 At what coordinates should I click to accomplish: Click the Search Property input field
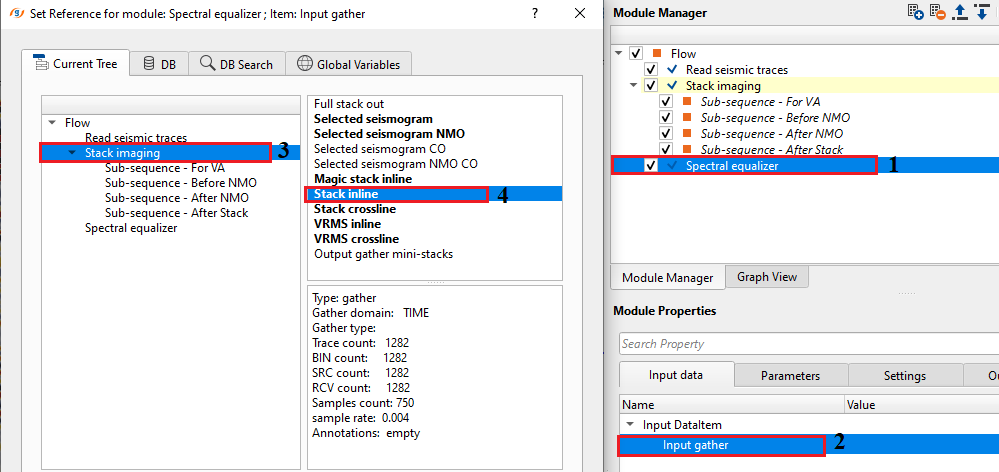pos(806,344)
